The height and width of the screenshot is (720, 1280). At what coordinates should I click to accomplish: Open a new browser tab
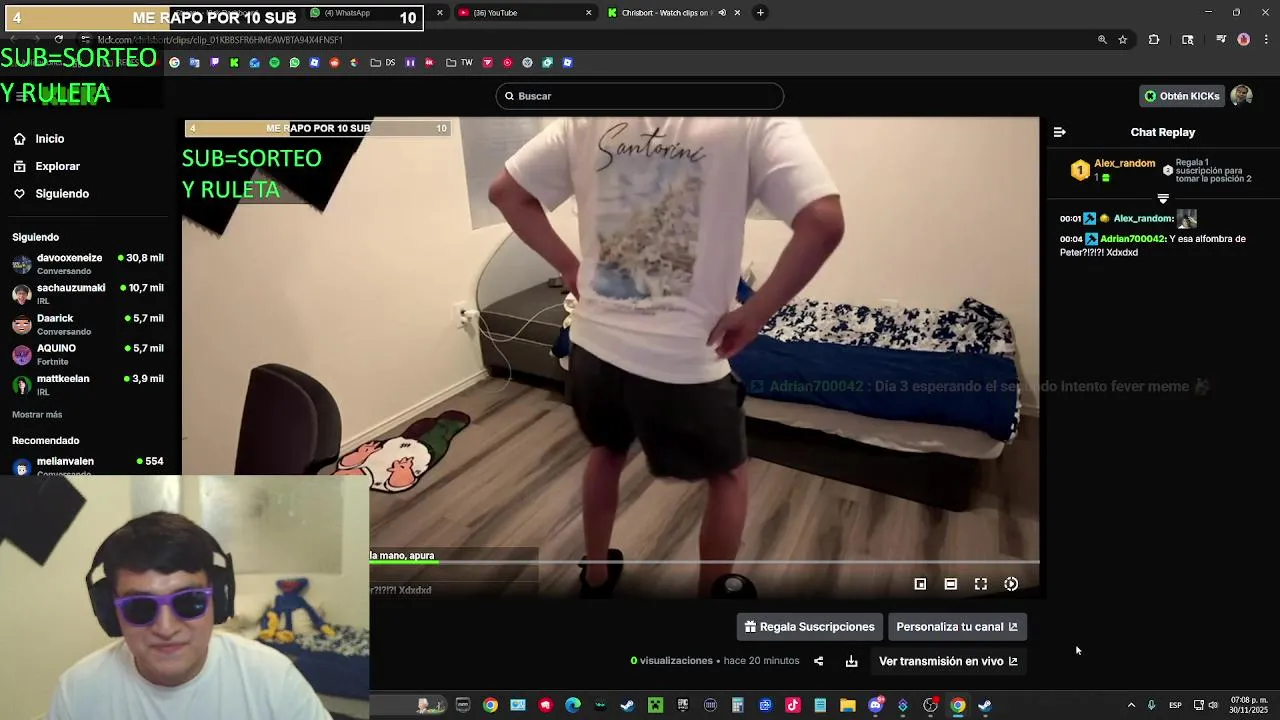[x=760, y=13]
